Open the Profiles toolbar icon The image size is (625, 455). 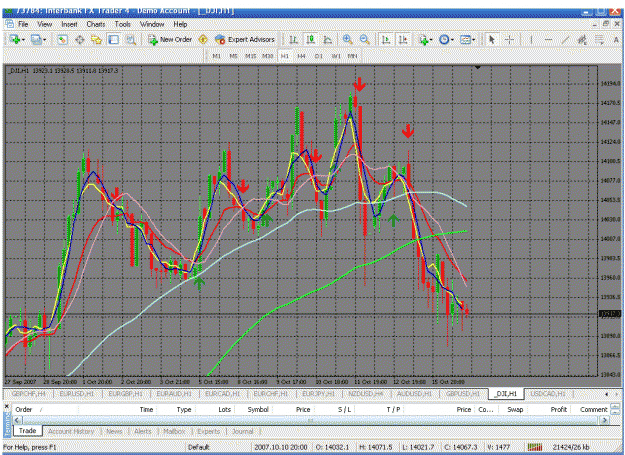[x=36, y=40]
